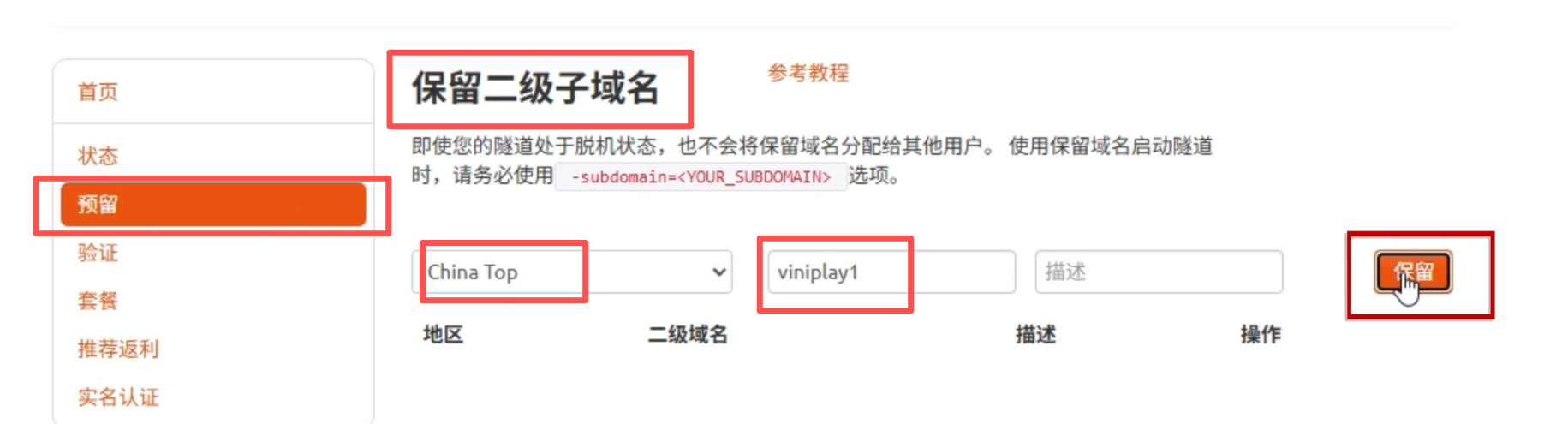The height and width of the screenshot is (424, 1568).
Task: Go to the 状态 sidebar page
Action: click(x=98, y=156)
